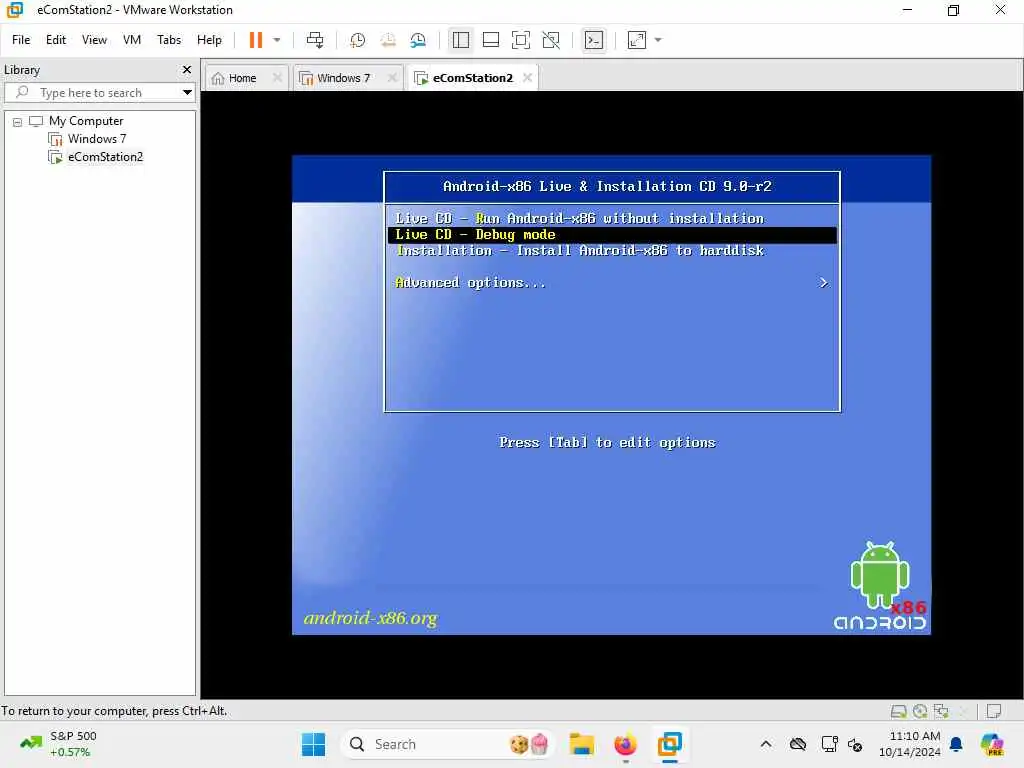Open the S&P 500 widget
Screen dimensions: 1024x768
pyautogui.click(x=59, y=744)
